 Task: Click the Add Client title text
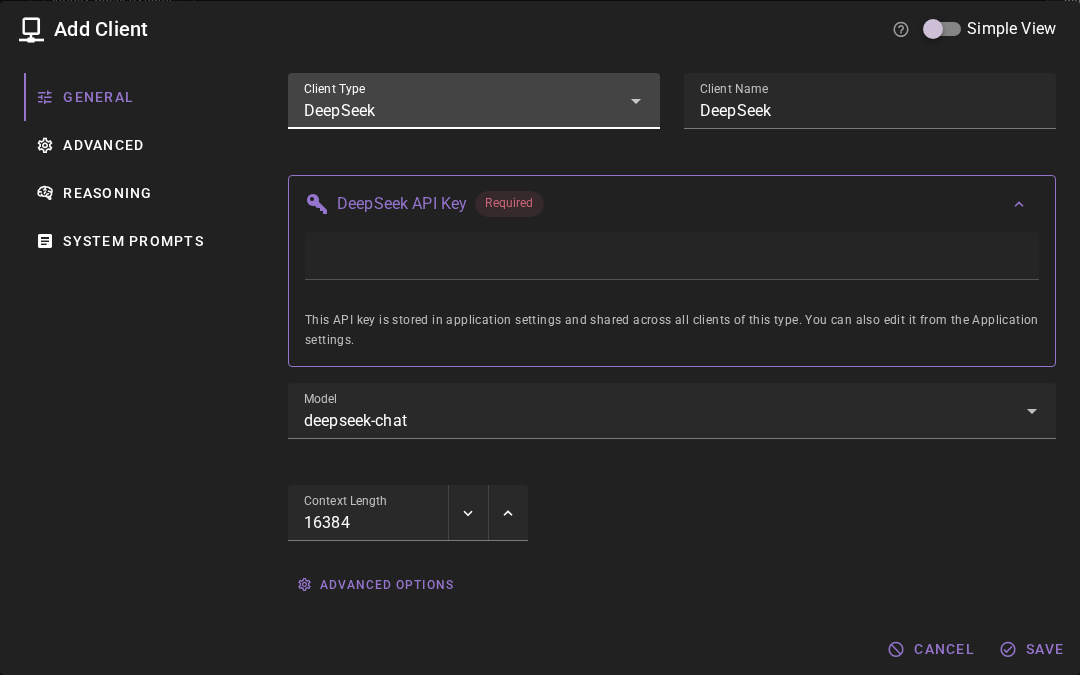pos(101,30)
